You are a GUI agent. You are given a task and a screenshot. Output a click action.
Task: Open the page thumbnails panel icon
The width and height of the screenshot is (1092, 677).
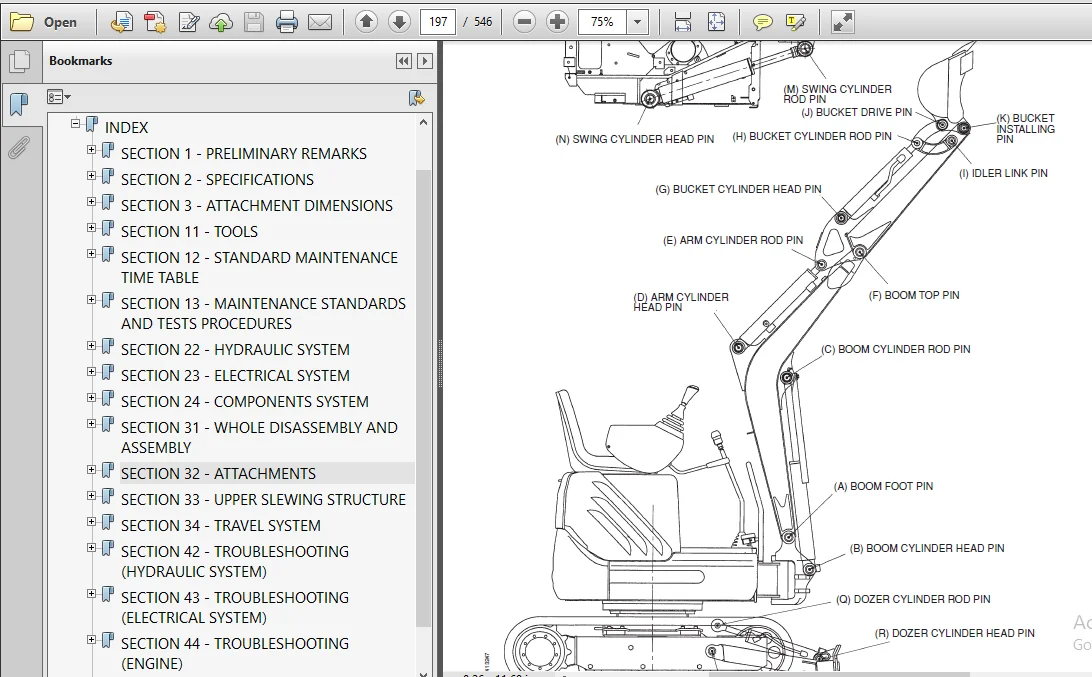pyautogui.click(x=20, y=61)
